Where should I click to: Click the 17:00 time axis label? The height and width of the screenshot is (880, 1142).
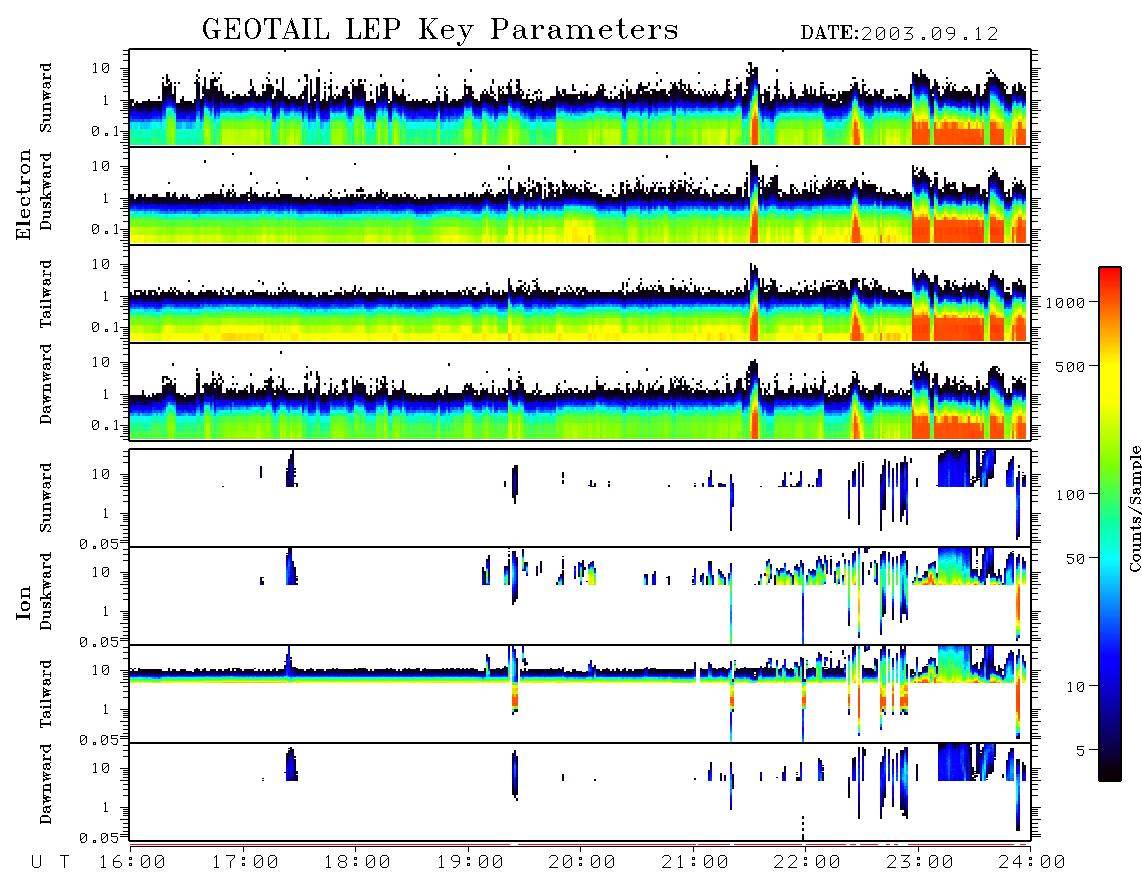coord(245,862)
